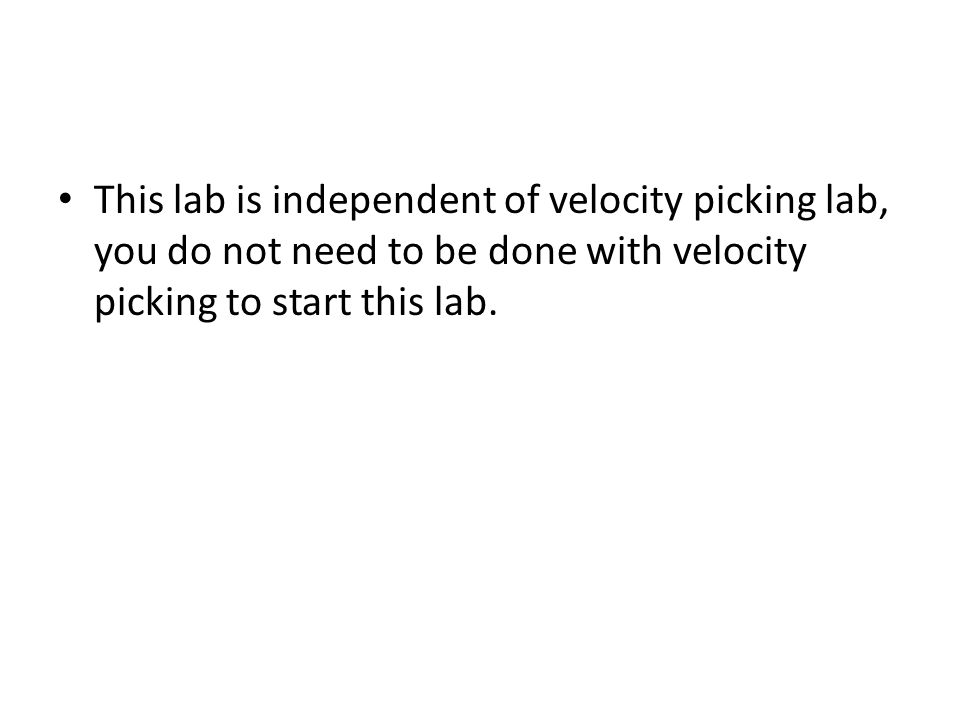Image resolution: width=960 pixels, height=720 pixels.
Task: Click lowercase "this" in the third line
Action: [x=392, y=302]
